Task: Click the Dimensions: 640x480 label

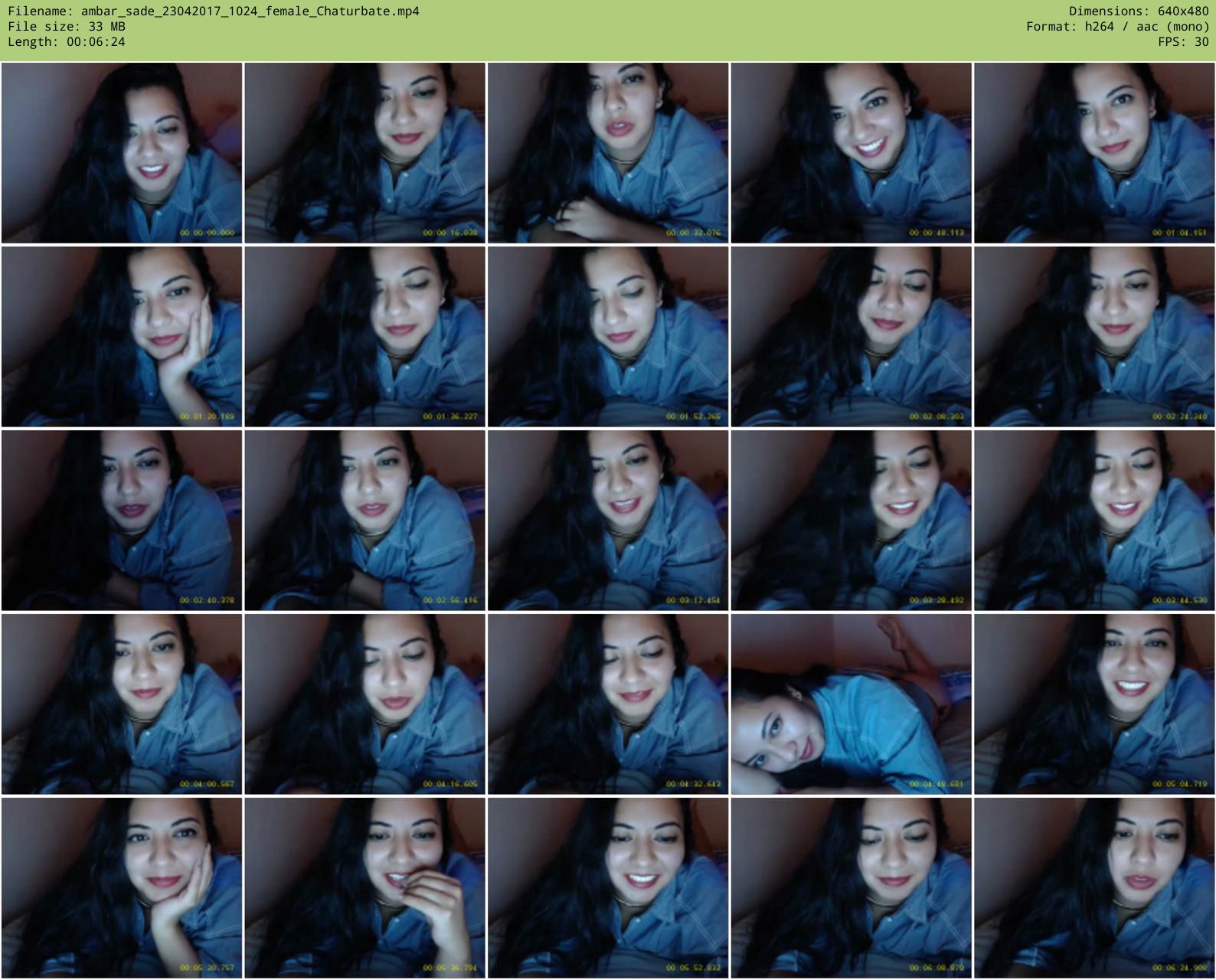Action: [x=1138, y=11]
